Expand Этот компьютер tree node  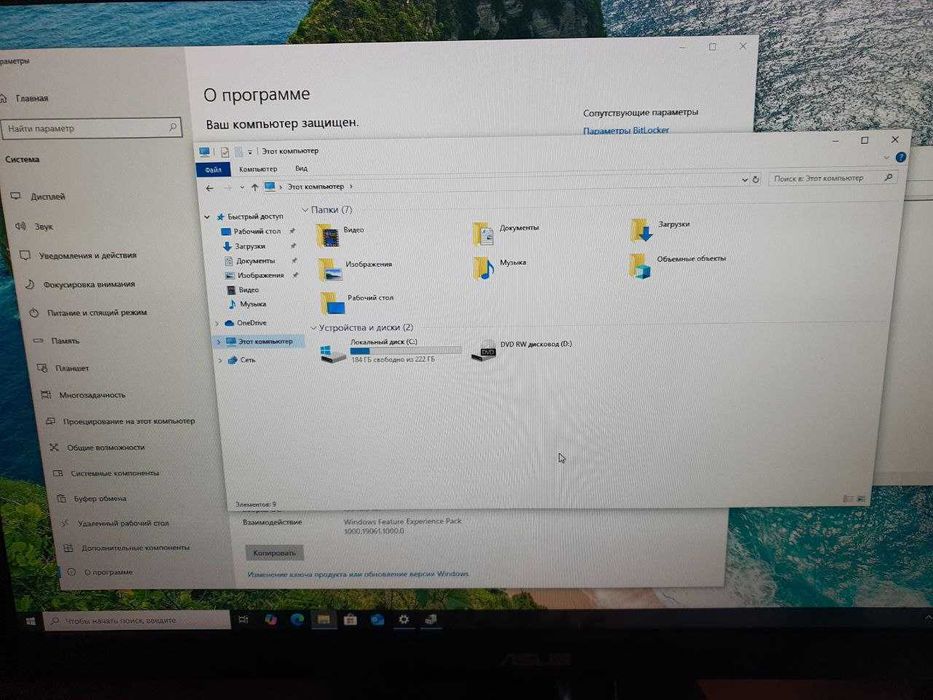click(218, 342)
